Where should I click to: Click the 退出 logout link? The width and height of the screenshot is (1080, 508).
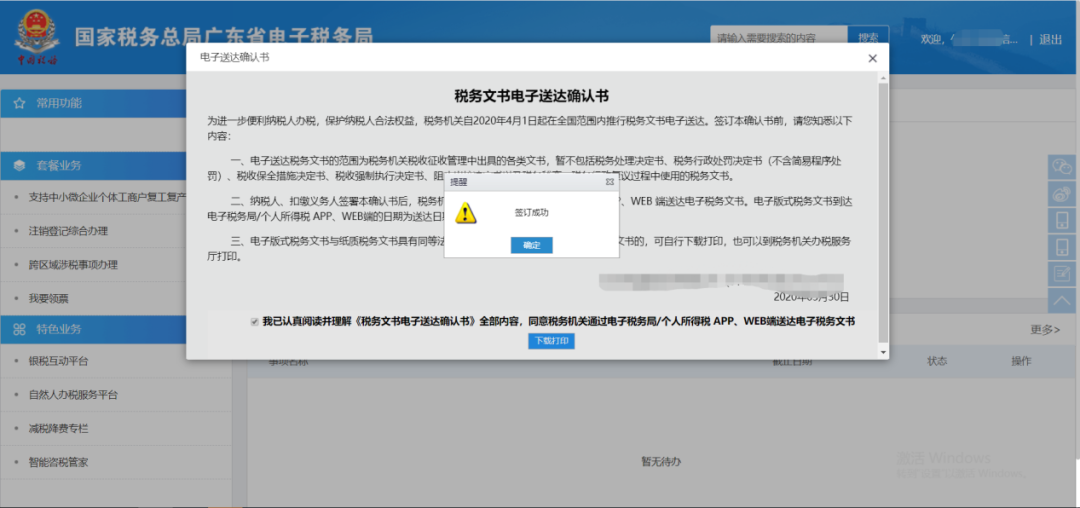(1050, 40)
